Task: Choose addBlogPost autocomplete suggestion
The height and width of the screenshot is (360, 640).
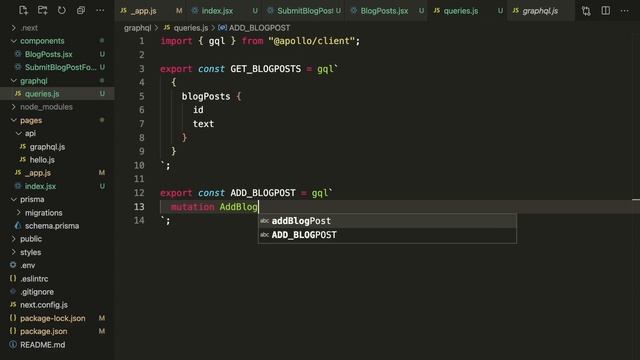Action: [x=387, y=221]
